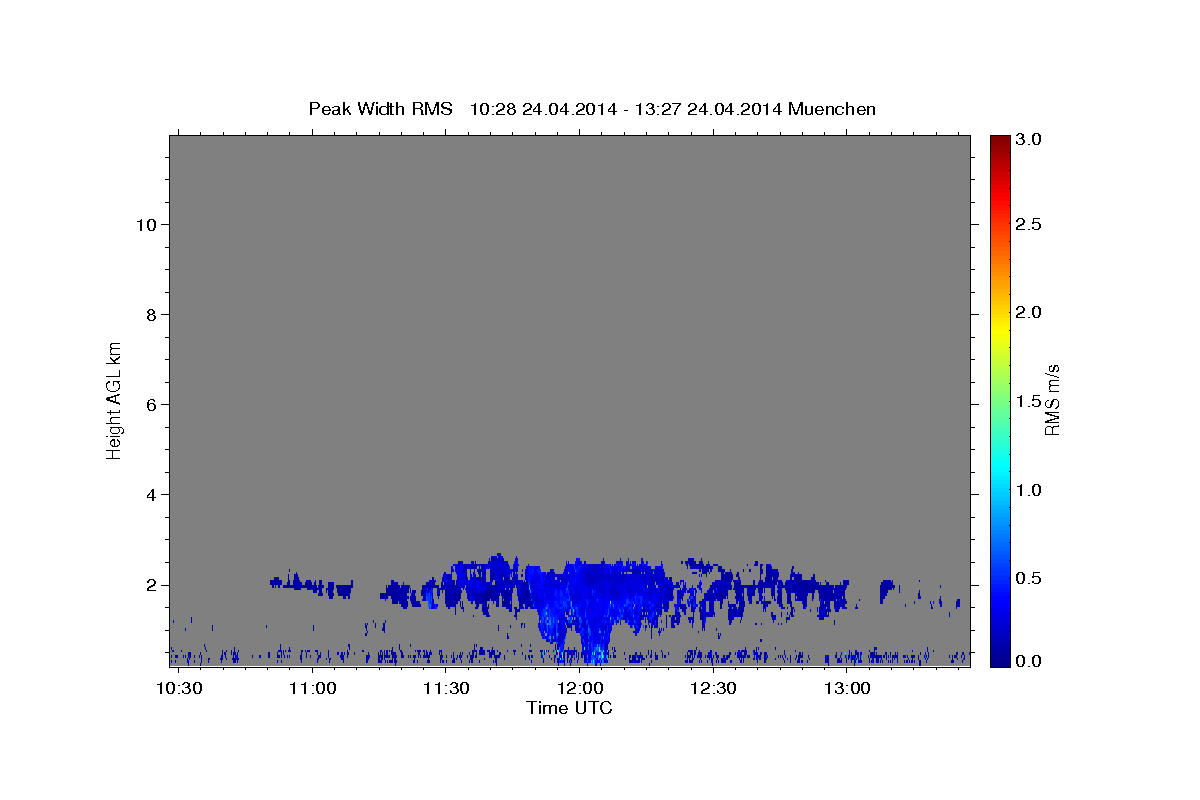This screenshot has height=800, width=1200.
Task: Click the colorbar value 2.0
Action: [x=1029, y=313]
